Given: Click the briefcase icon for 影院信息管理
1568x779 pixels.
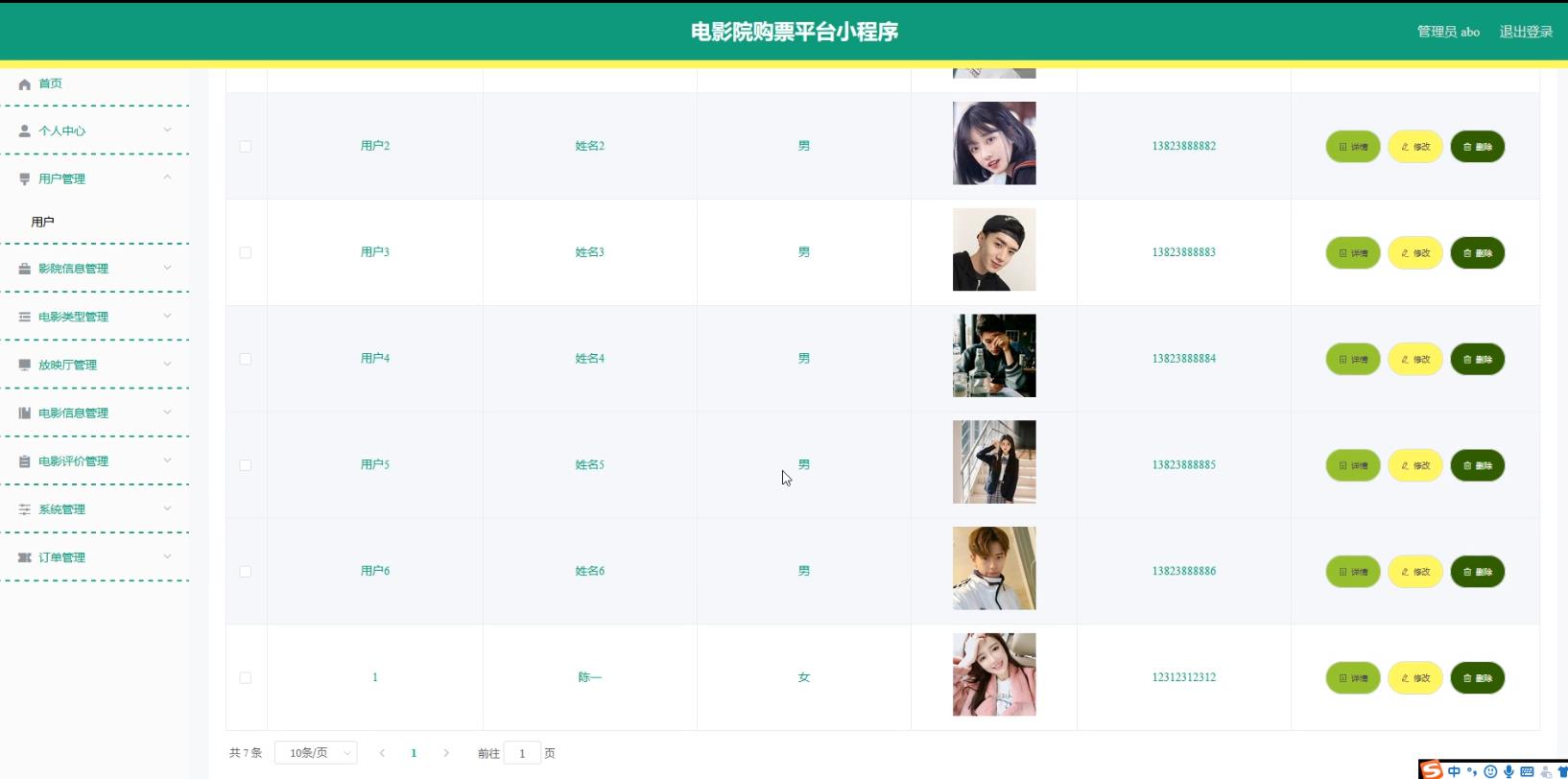Looking at the screenshot, I should coord(25,270).
